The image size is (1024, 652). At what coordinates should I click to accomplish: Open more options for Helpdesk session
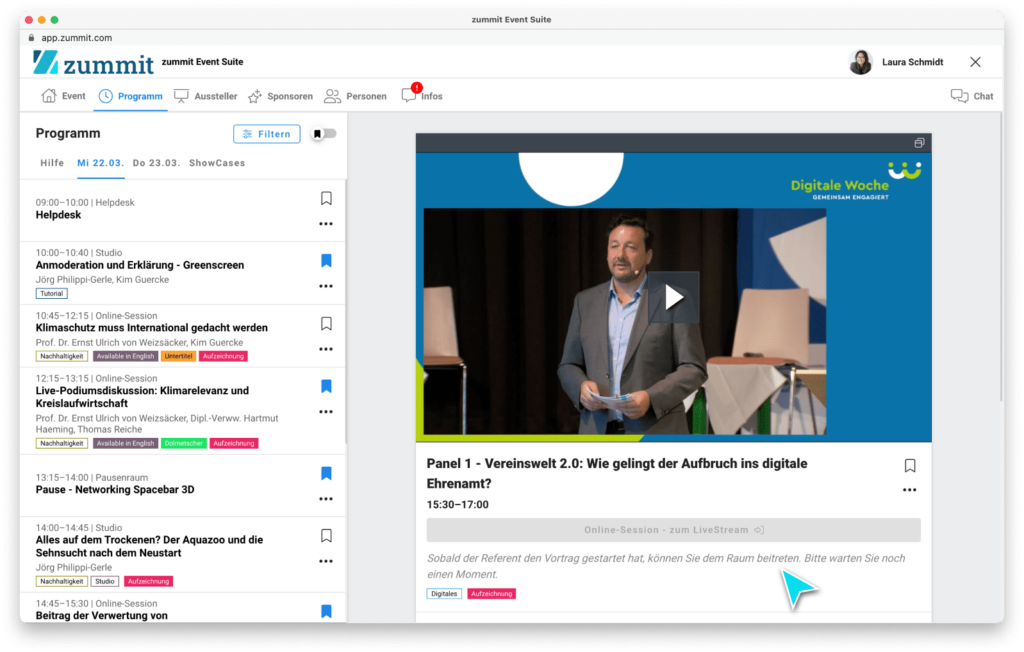pyautogui.click(x=326, y=224)
